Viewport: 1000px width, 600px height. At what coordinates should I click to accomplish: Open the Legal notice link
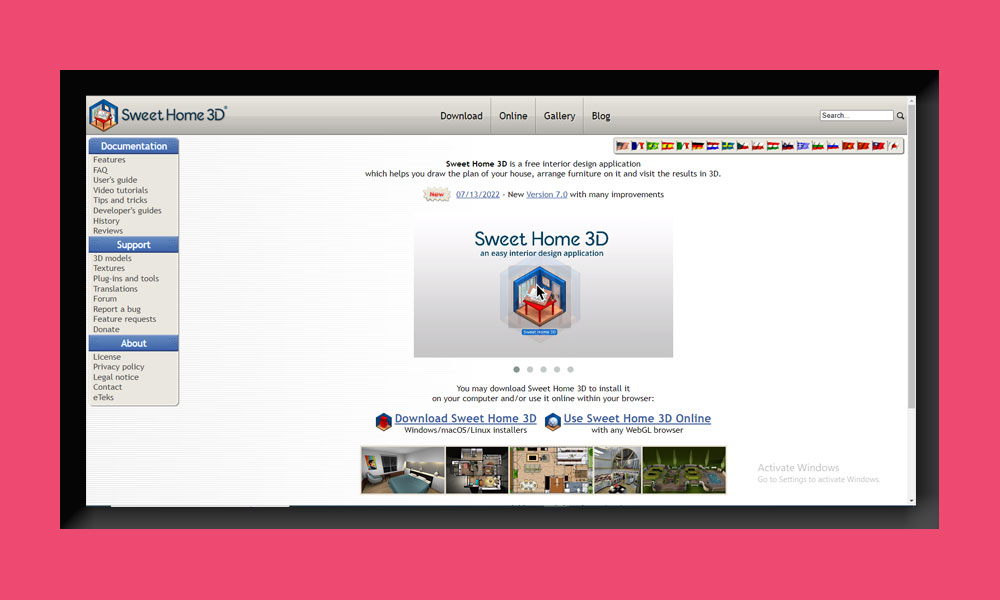[x=115, y=377]
